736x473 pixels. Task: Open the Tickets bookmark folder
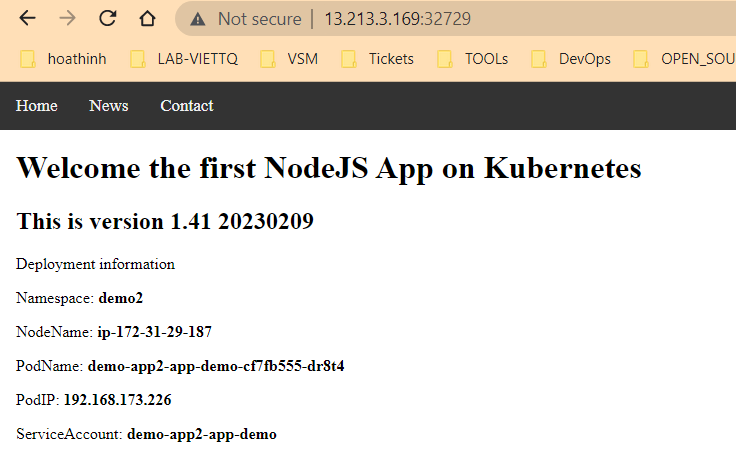tap(377, 59)
